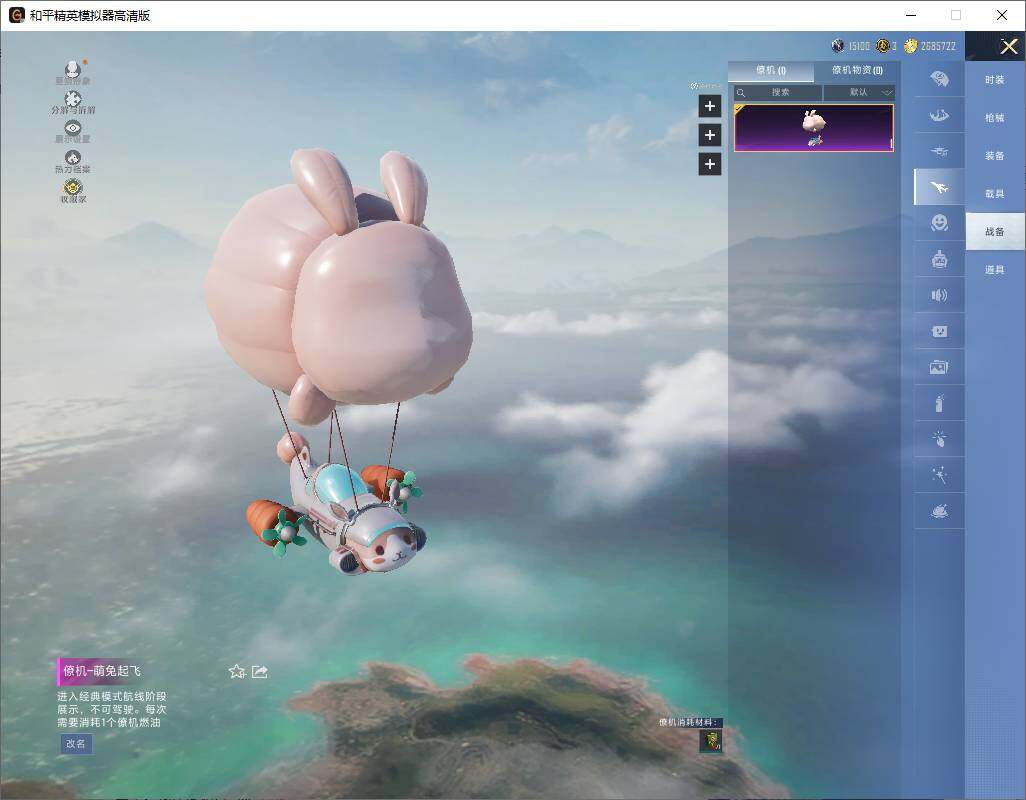The height and width of the screenshot is (800, 1026).
Task: Open the tapping hand effect category icon
Action: point(939,438)
